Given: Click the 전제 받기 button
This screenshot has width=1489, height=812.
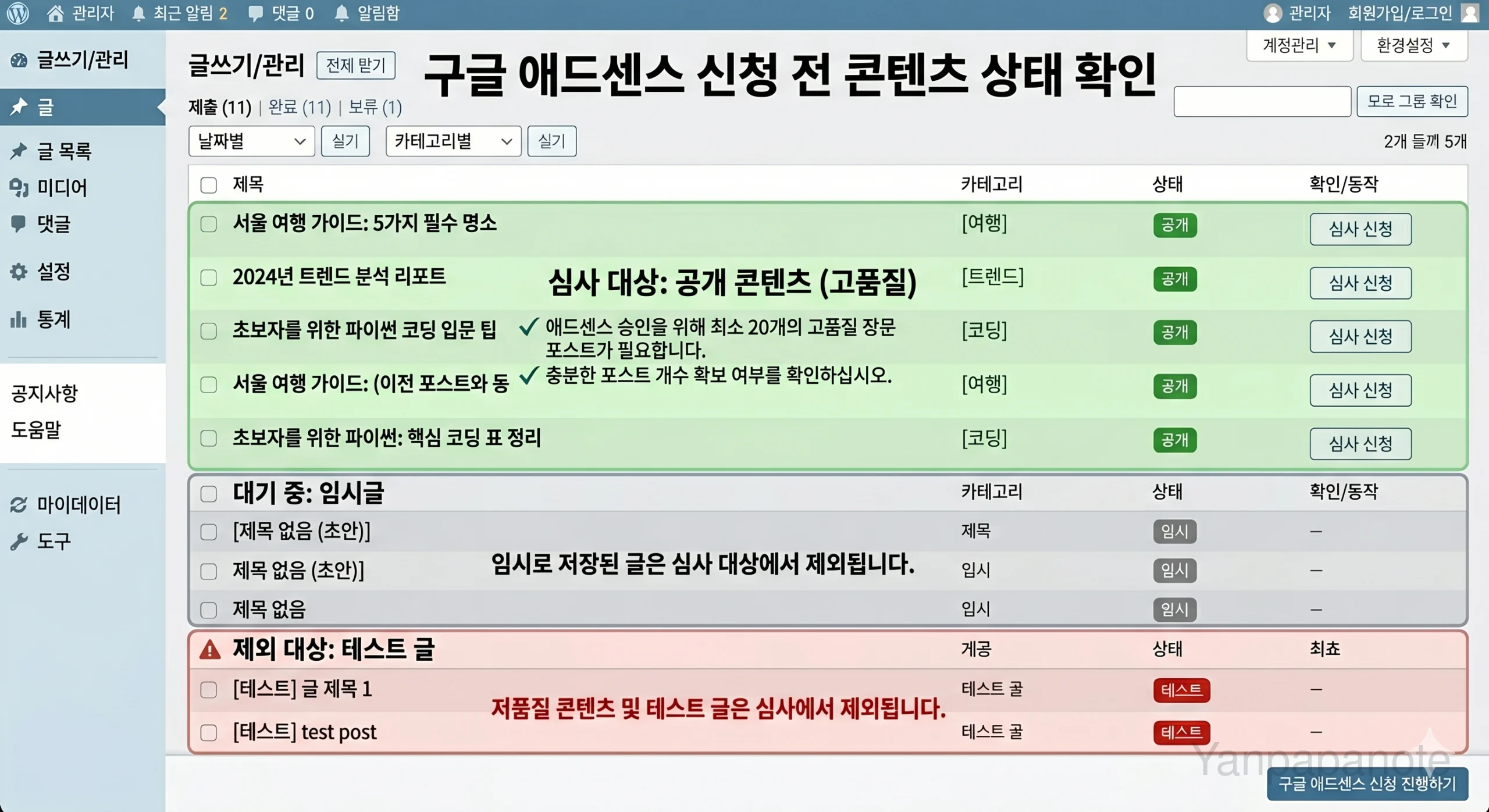Looking at the screenshot, I should (356, 65).
